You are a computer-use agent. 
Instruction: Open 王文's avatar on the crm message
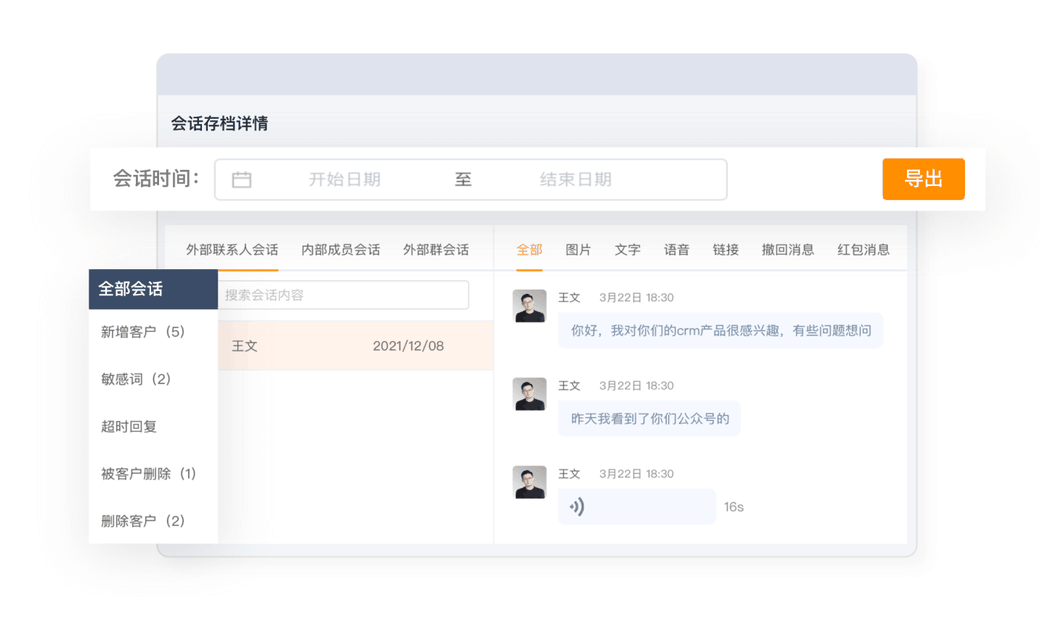click(529, 306)
